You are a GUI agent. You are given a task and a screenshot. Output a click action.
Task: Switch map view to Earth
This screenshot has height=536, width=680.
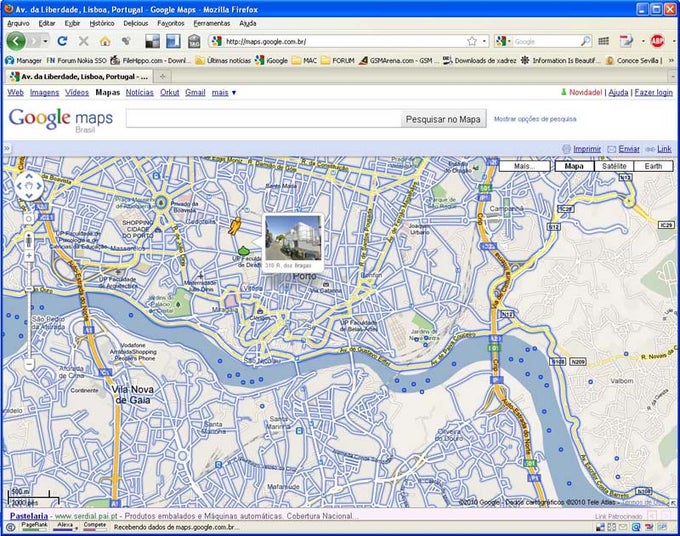pyautogui.click(x=653, y=166)
